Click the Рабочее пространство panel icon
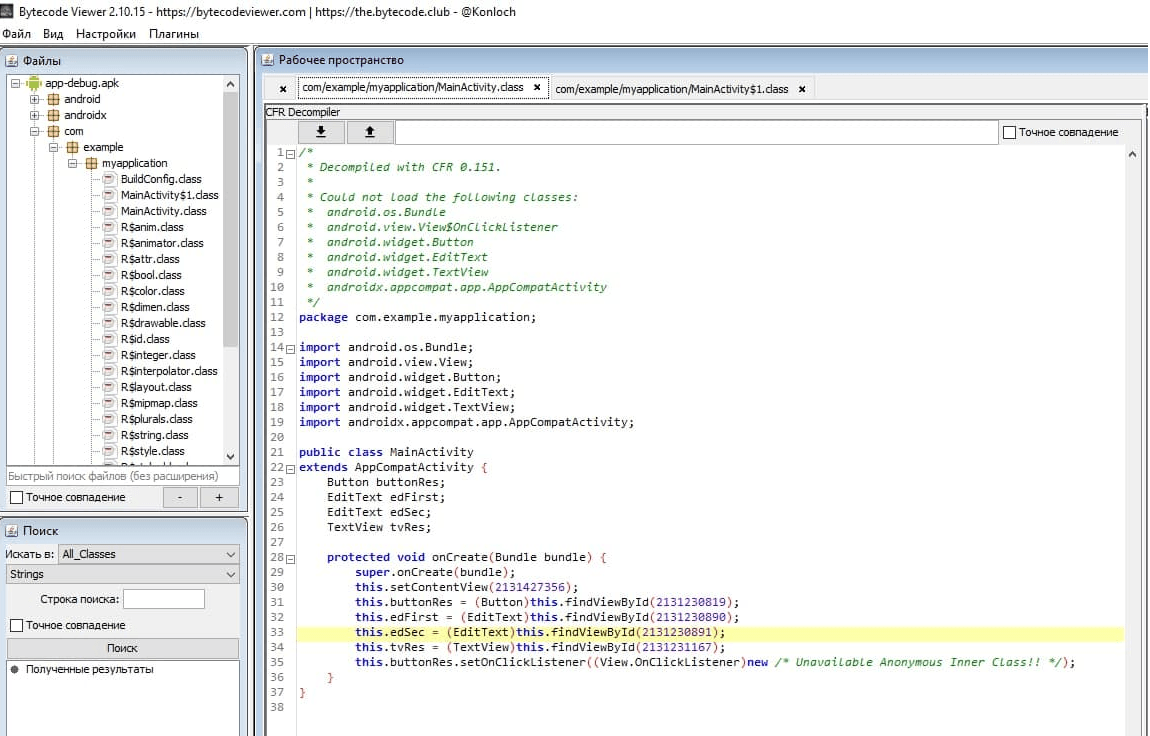 [268, 60]
